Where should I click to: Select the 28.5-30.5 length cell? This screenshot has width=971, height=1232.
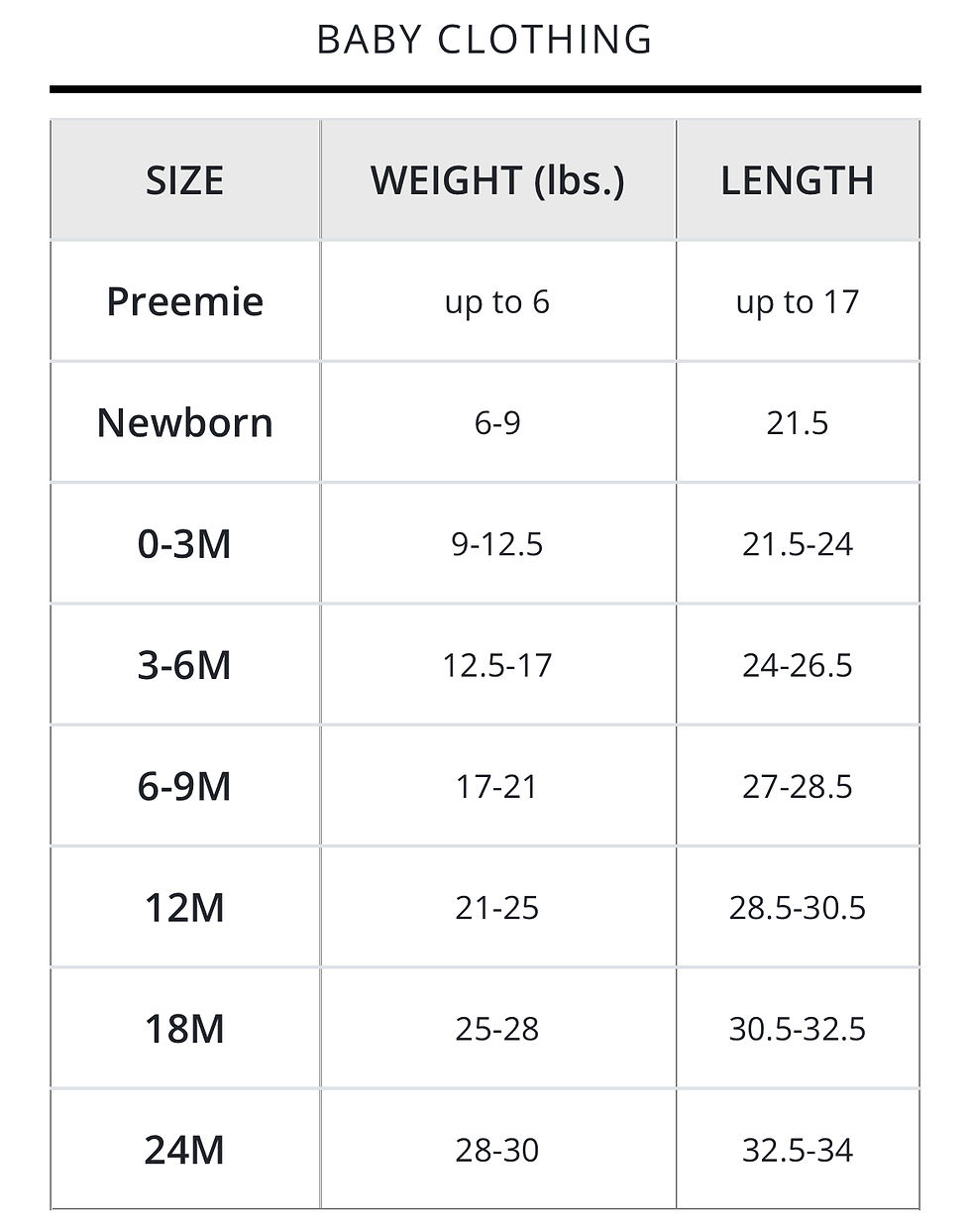click(797, 908)
